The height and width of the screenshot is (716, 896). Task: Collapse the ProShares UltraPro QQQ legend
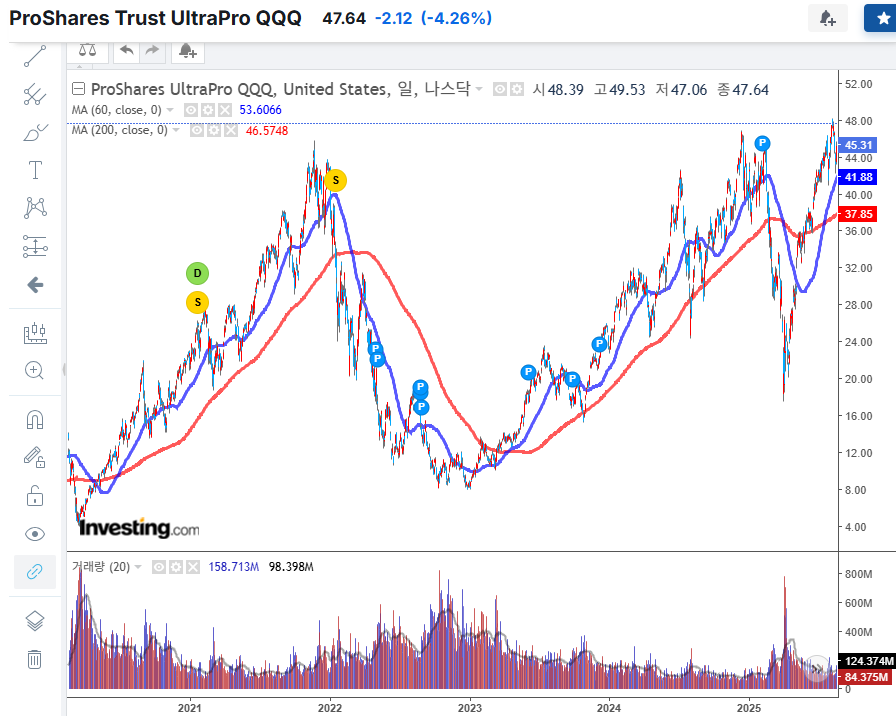click(x=80, y=89)
